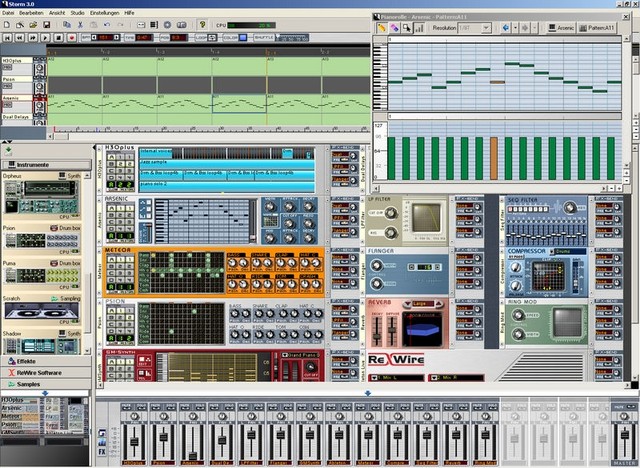Viewport: 640px width, 468px height.
Task: Click the Scratch sampling turntable thumbnail
Action: 42,311
